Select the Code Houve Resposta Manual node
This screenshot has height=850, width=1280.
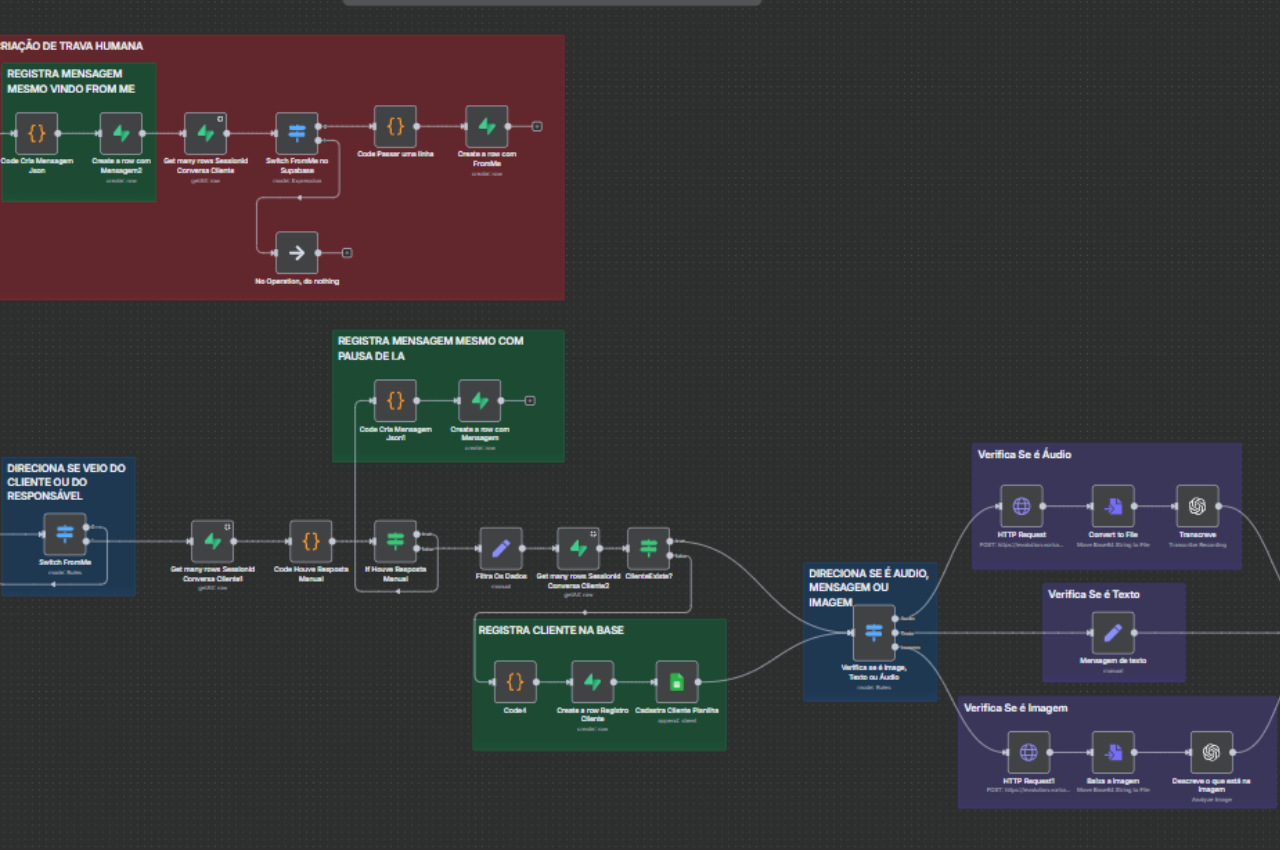click(311, 541)
